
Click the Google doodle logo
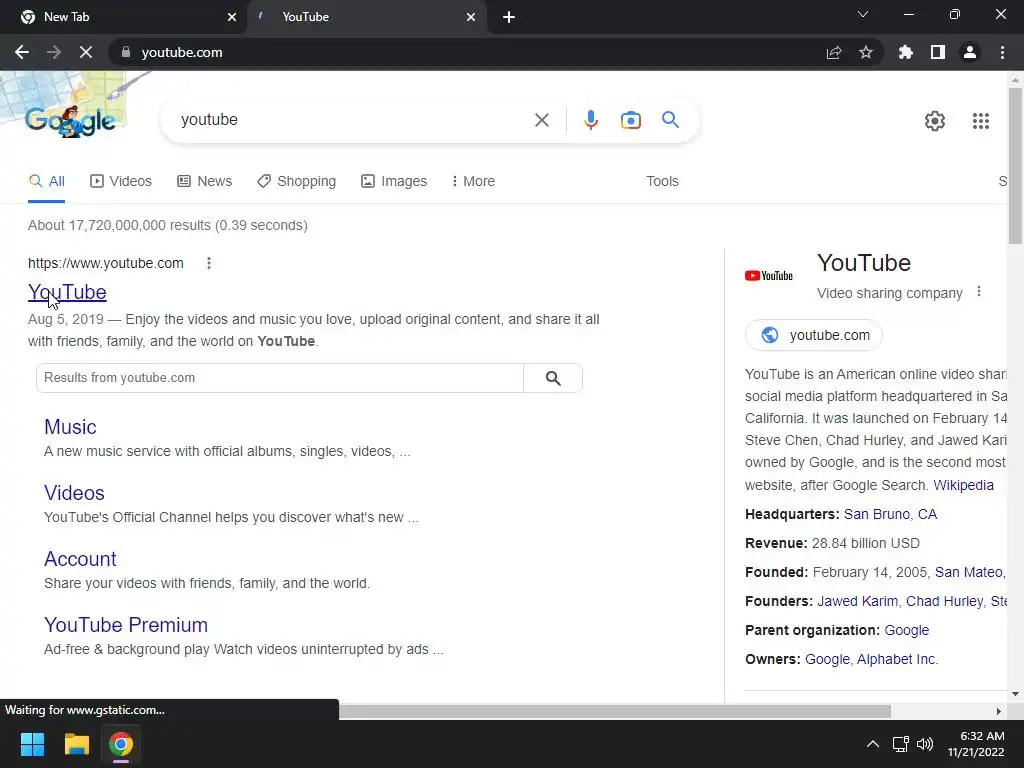(71, 120)
